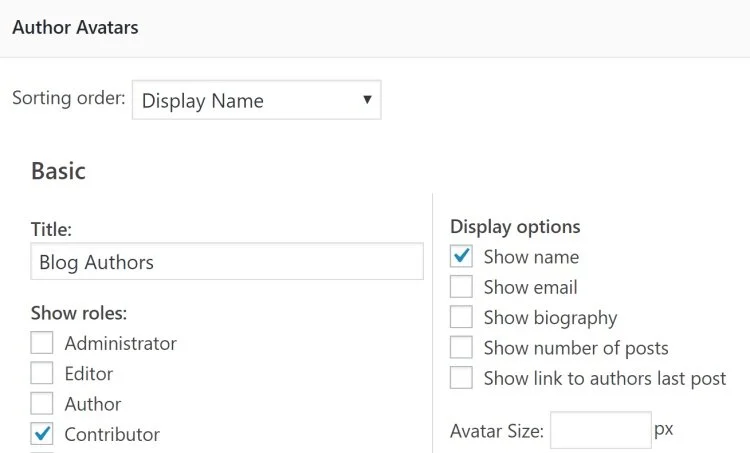The height and width of the screenshot is (453, 750).
Task: Disable the Show name option
Action: tap(461, 257)
